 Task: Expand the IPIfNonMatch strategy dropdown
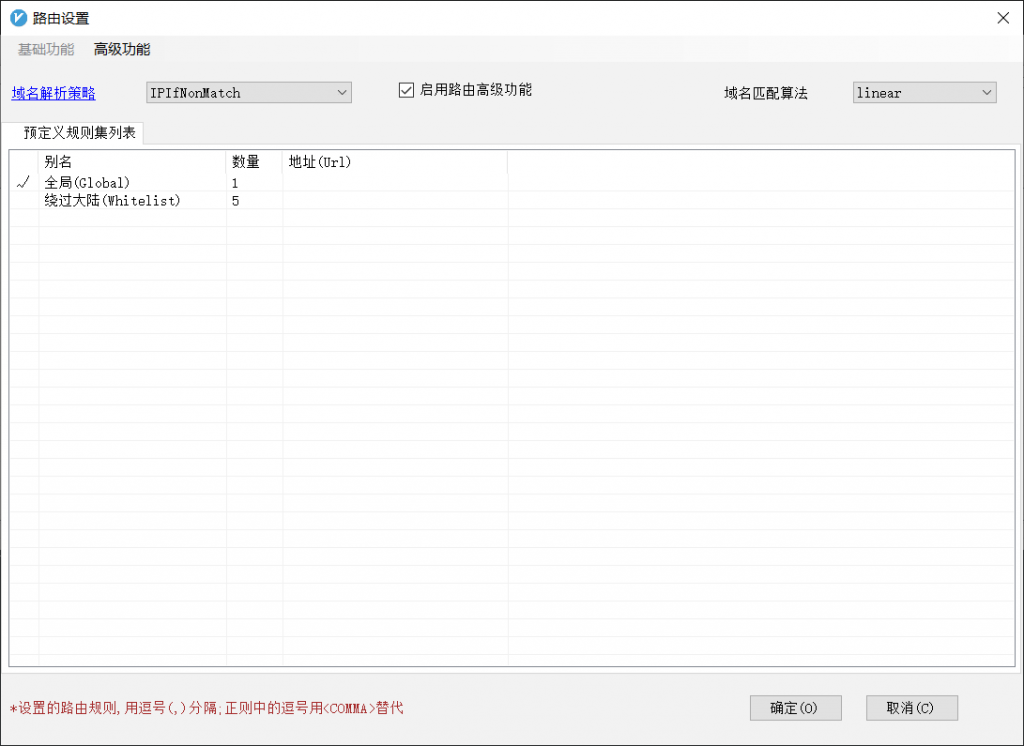pos(342,93)
